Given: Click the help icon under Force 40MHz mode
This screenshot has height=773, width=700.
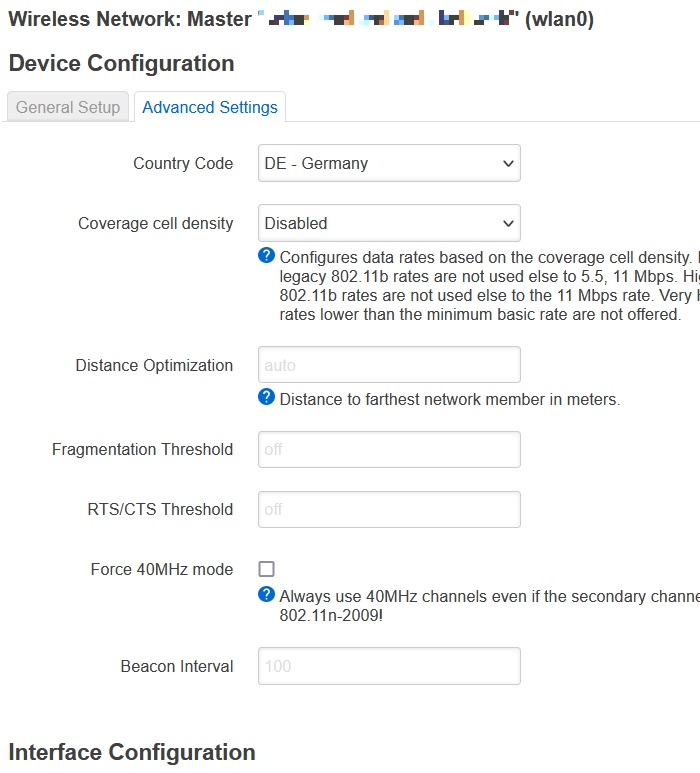Looking at the screenshot, I should pos(266,594).
